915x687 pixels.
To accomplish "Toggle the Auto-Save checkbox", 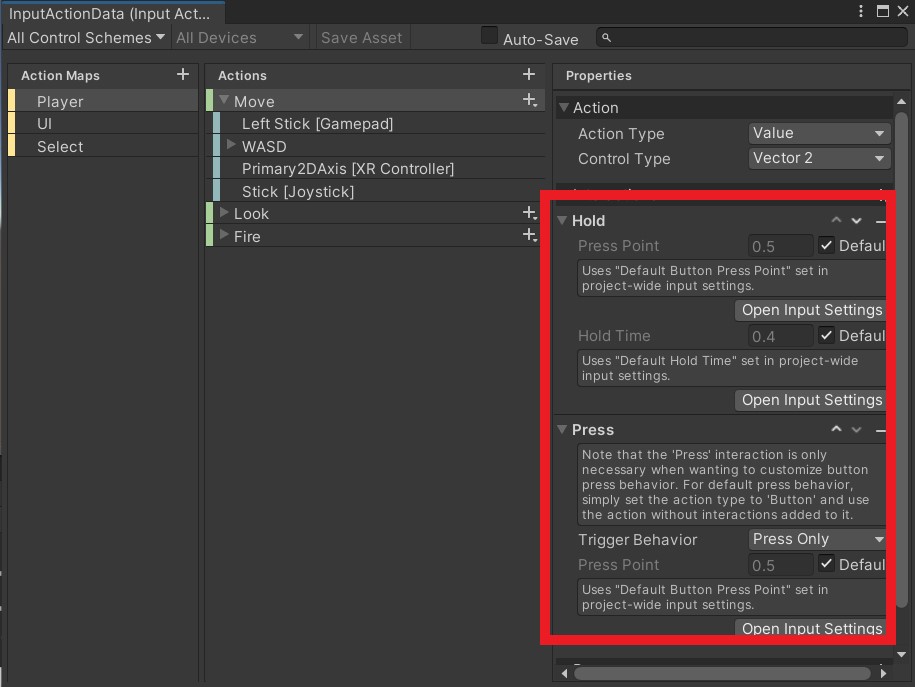I will pos(489,35).
